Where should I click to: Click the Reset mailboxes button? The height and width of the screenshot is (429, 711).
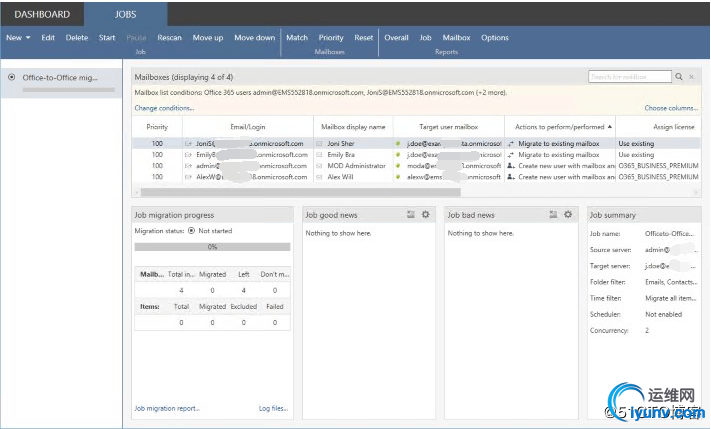364,38
